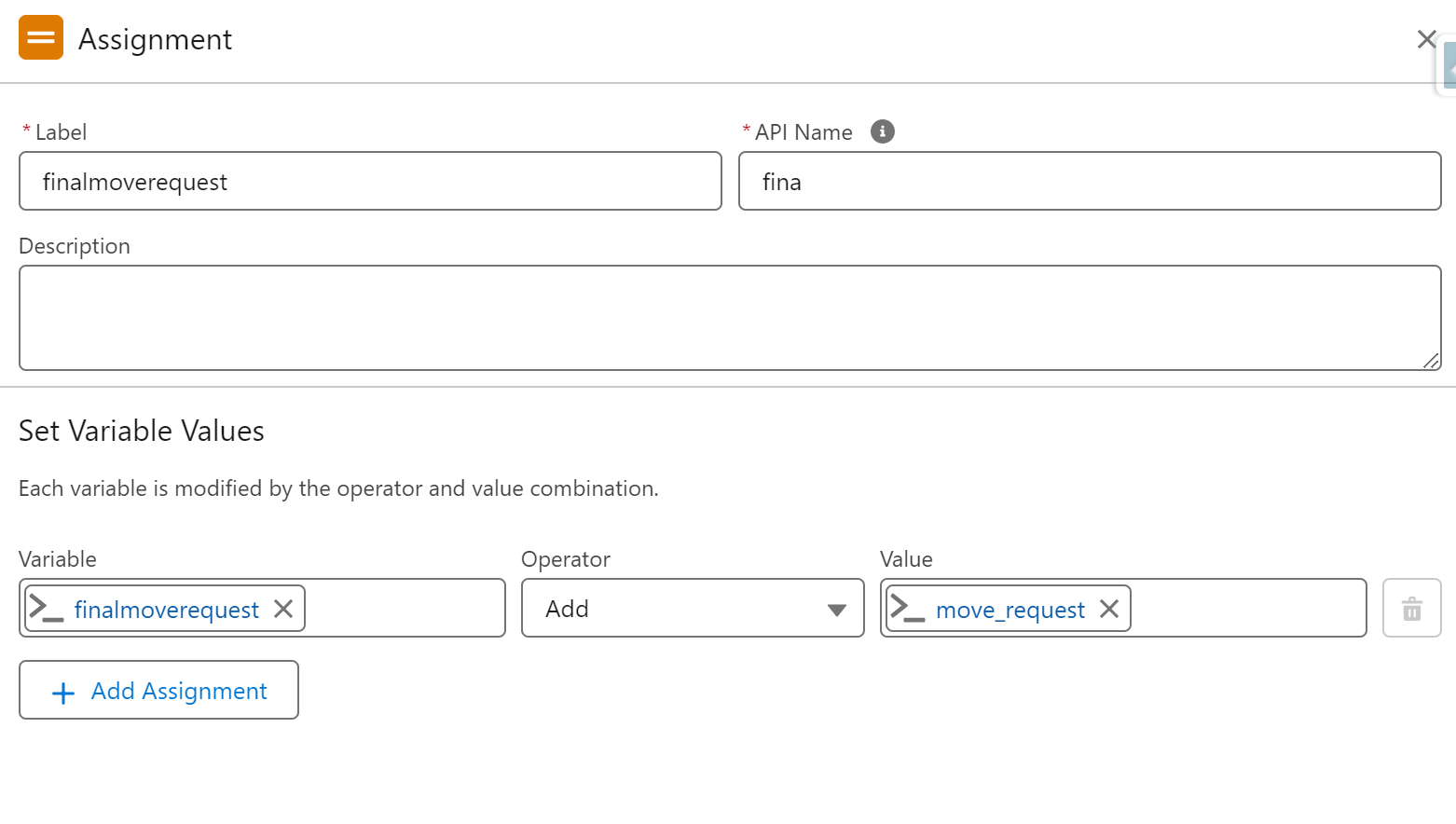Show API Name info tooltip icon

coord(882,131)
